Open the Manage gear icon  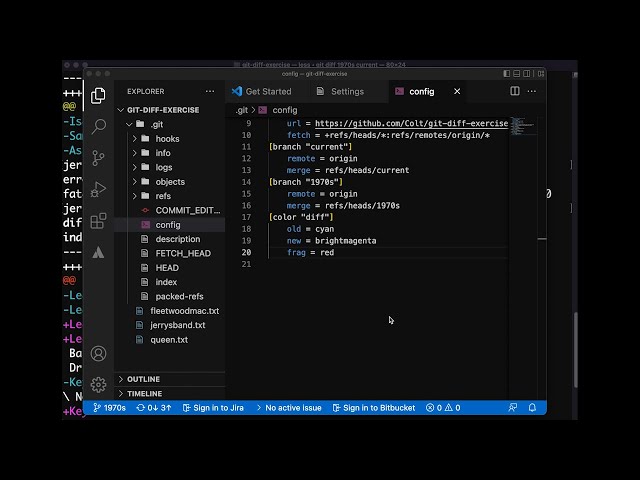point(98,384)
